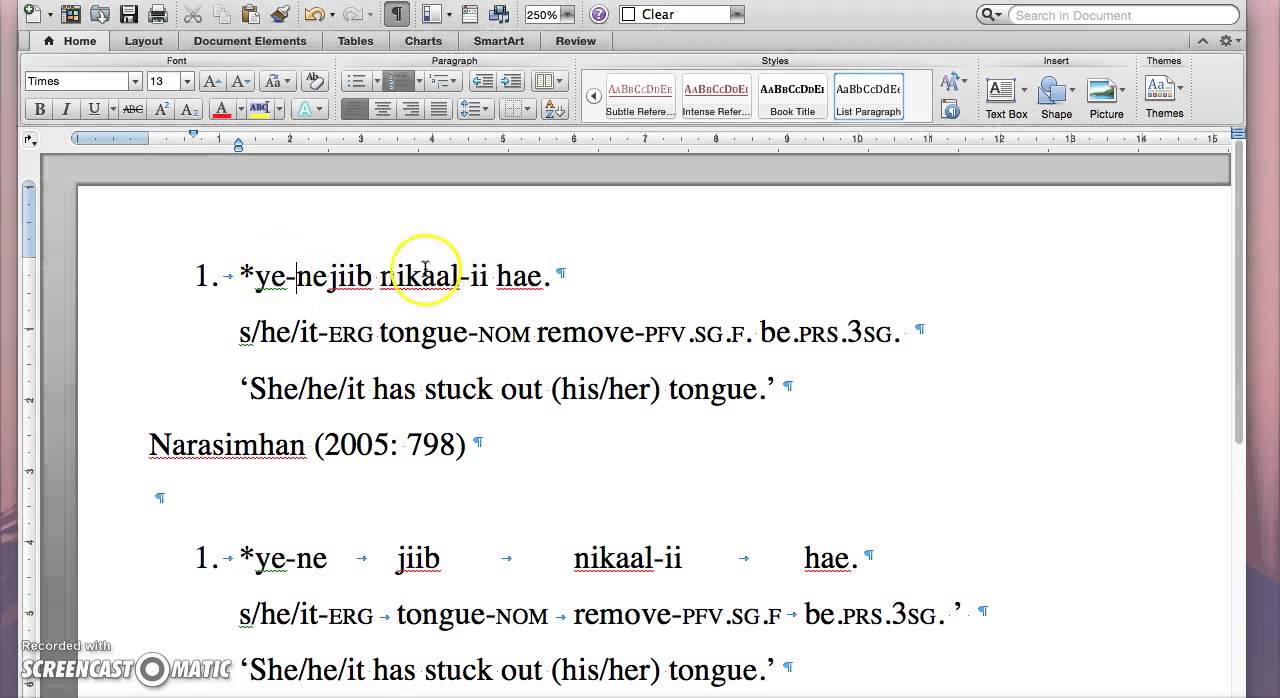Insert a Text Box
This screenshot has width=1280, height=698.
tap(1006, 97)
